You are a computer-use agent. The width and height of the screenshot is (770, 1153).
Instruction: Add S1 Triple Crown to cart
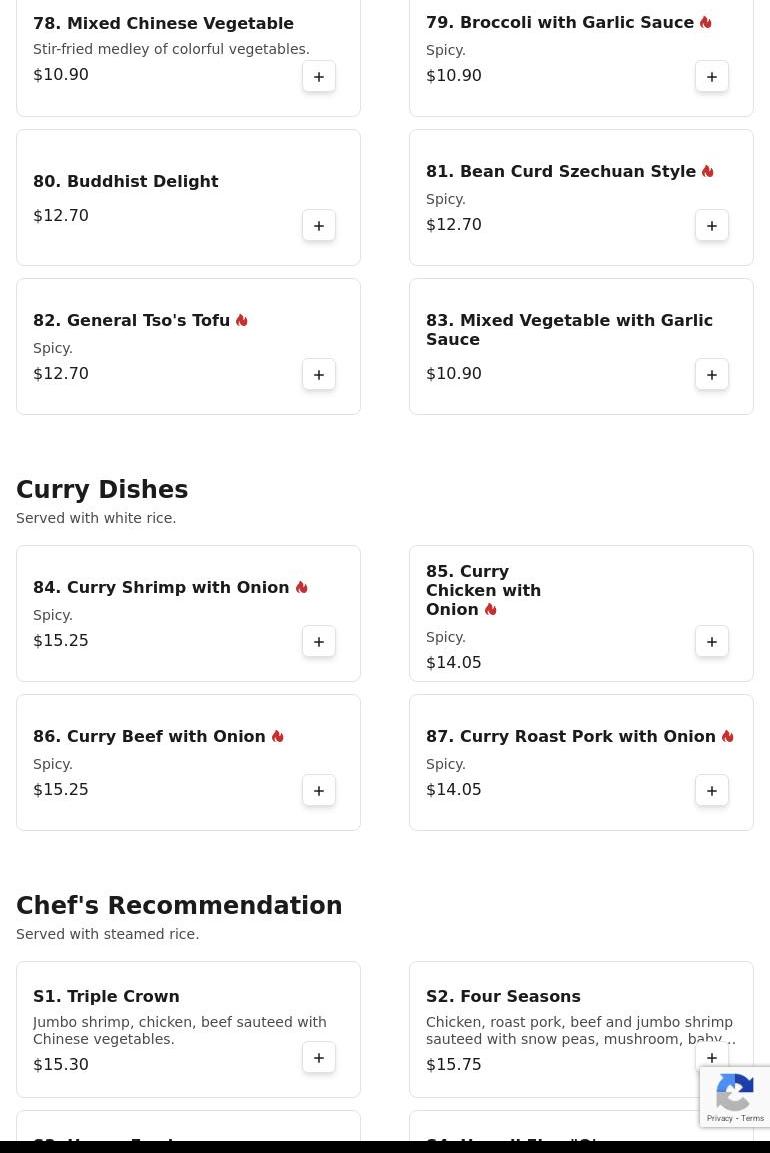(x=319, y=1058)
